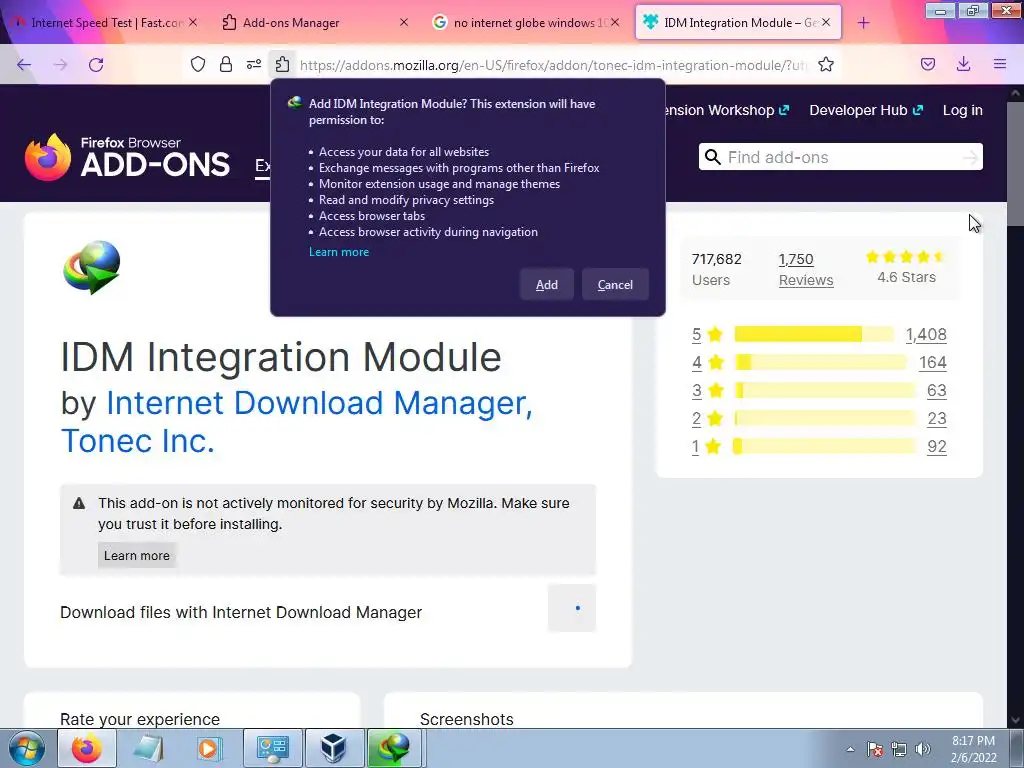
Task: Open the Internet Download Manager, Tonec Inc. author link
Action: pos(296,422)
